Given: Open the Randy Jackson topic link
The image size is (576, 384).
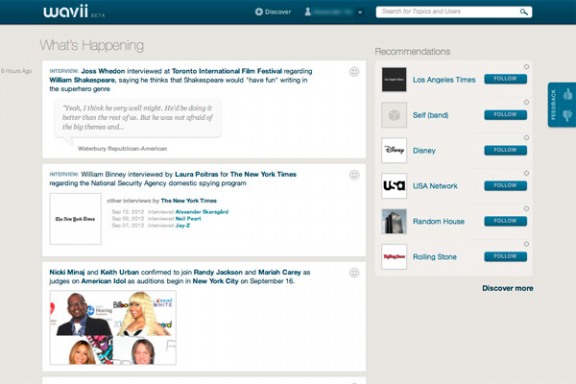Looking at the screenshot, I should [x=218, y=272].
